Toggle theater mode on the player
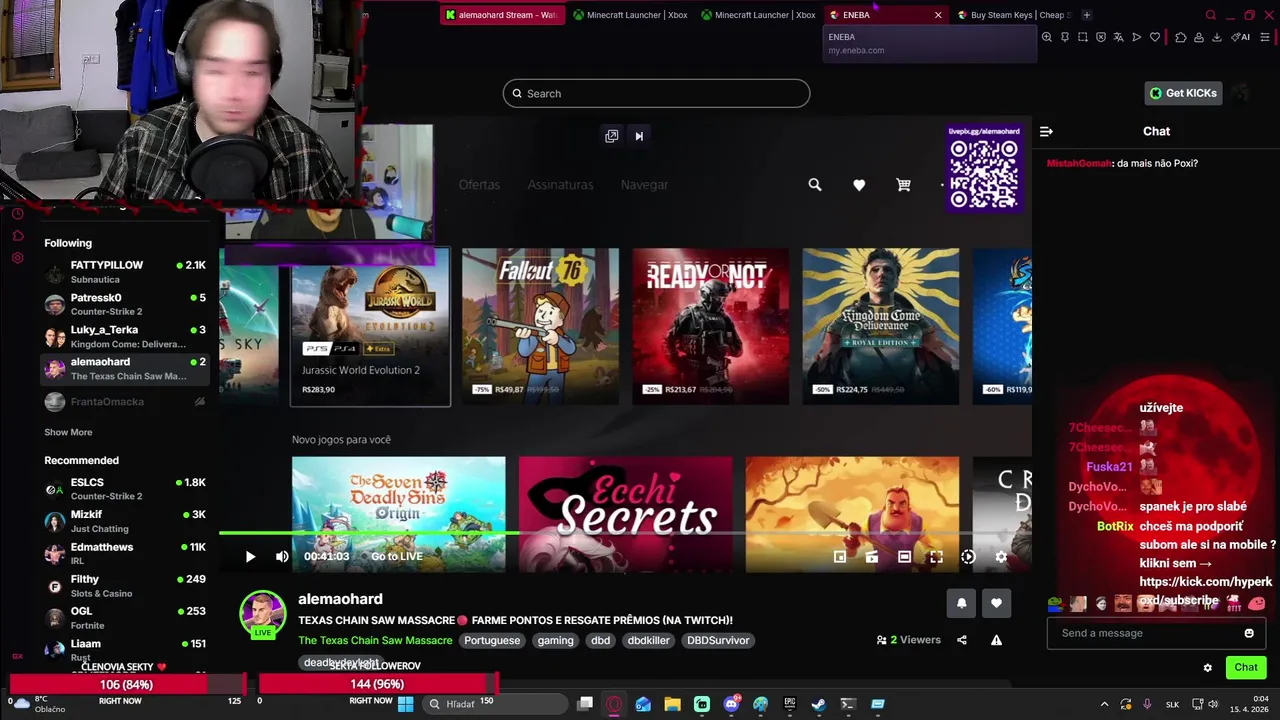This screenshot has width=1280, height=720. point(904,557)
